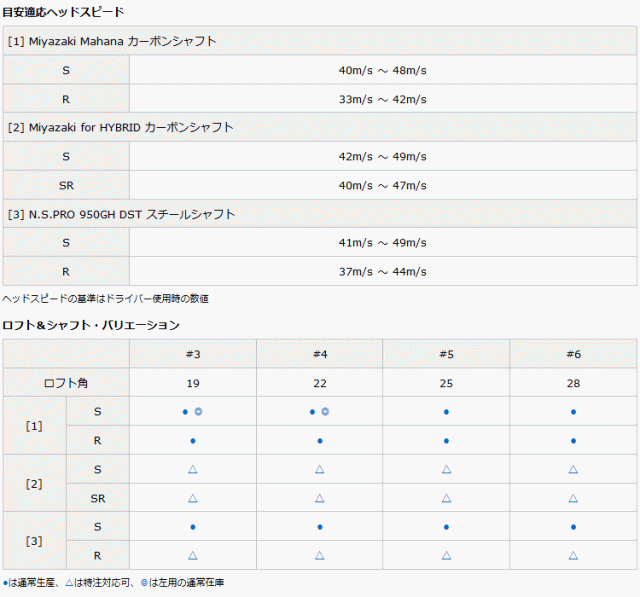The image size is (640, 597).
Task: Click the dot for [3] S under #4
Action: point(319,526)
